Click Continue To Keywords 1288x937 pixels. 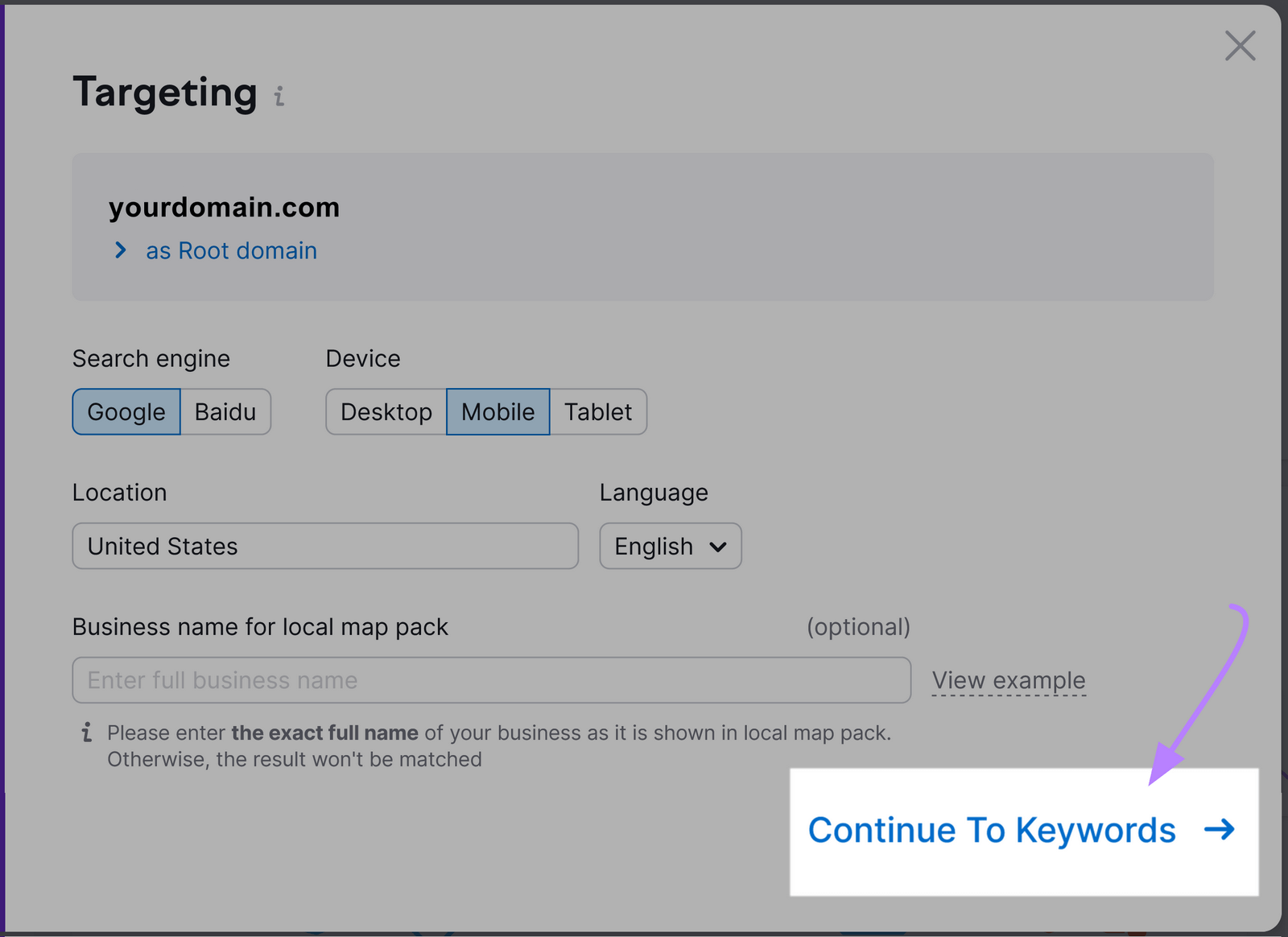point(992,831)
